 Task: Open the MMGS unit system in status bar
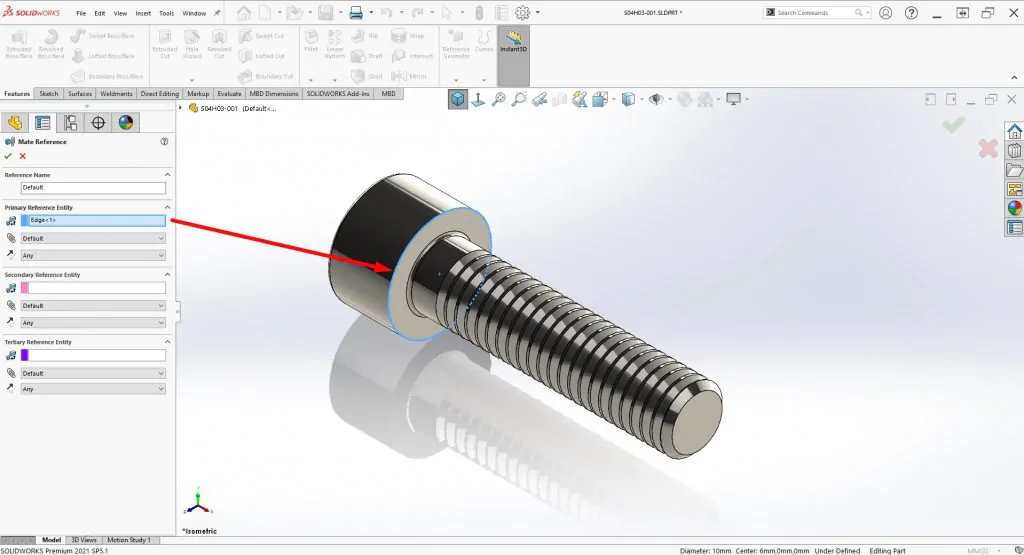(x=978, y=551)
